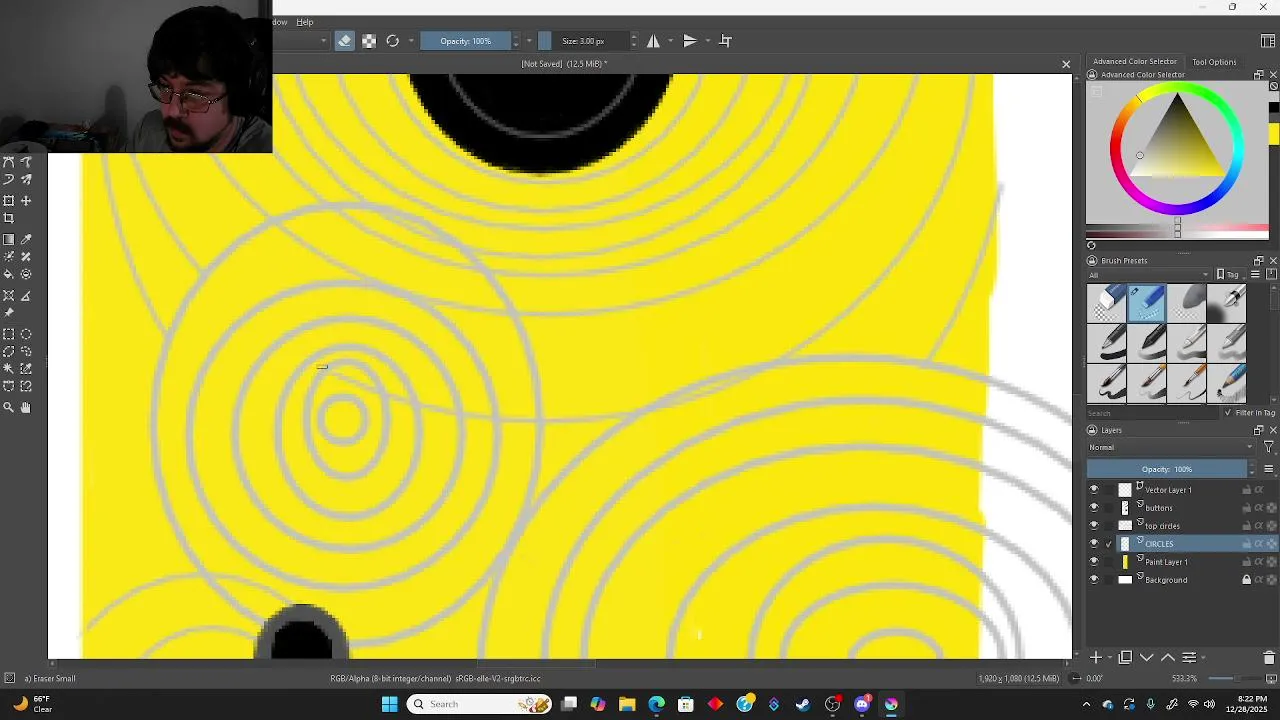Screen dimensions: 1280x720
Task: Toggle preserve alpha checkerboard button
Action: (369, 41)
